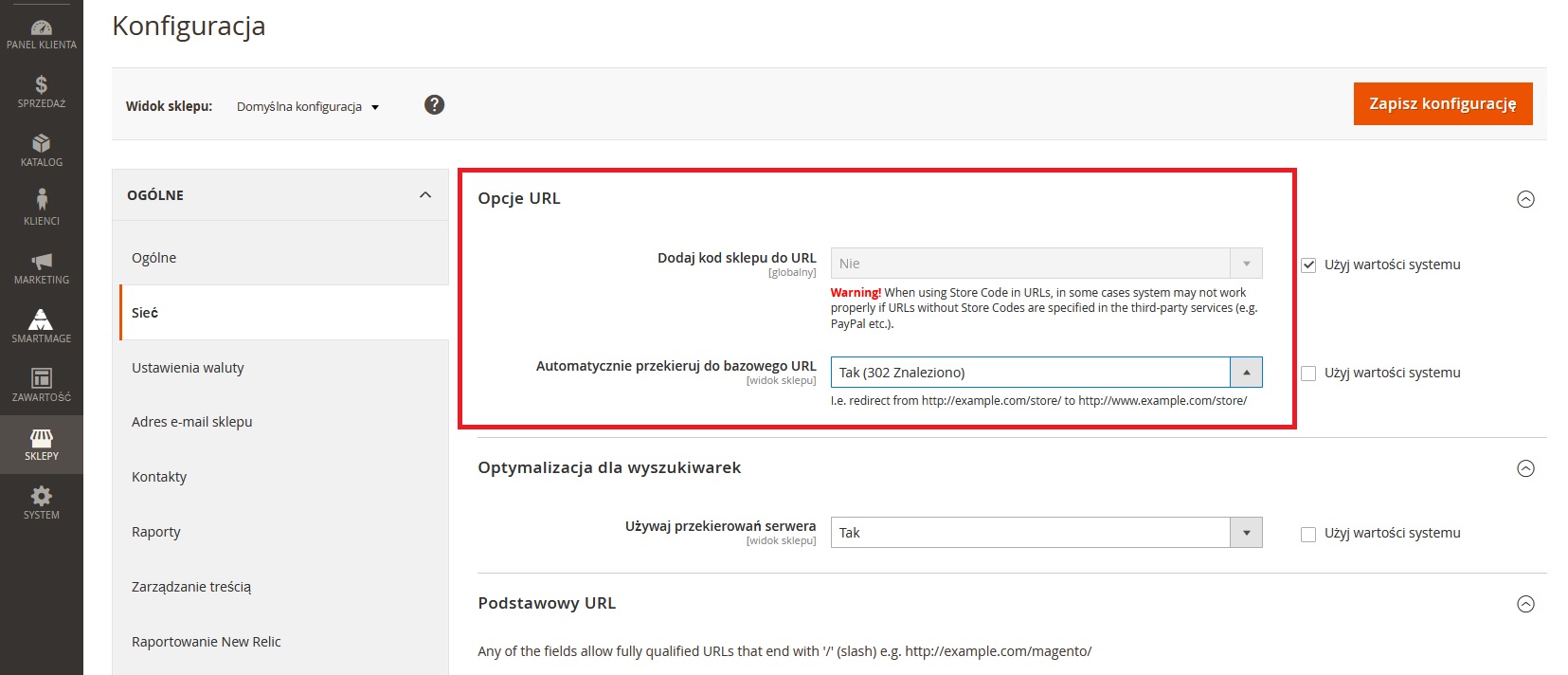Image resolution: width=1568 pixels, height=675 pixels.
Task: Check system value for Automatycznie przekieruj
Action: [1308, 374]
